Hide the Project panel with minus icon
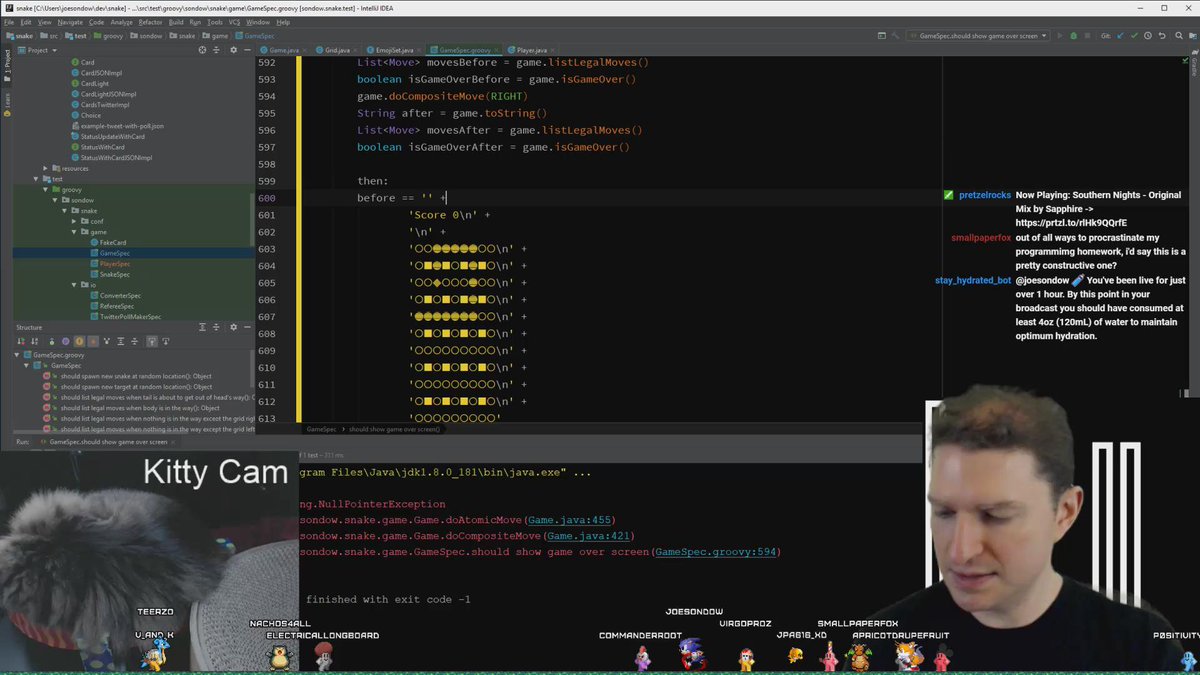This screenshot has width=1200, height=675. [x=246, y=49]
